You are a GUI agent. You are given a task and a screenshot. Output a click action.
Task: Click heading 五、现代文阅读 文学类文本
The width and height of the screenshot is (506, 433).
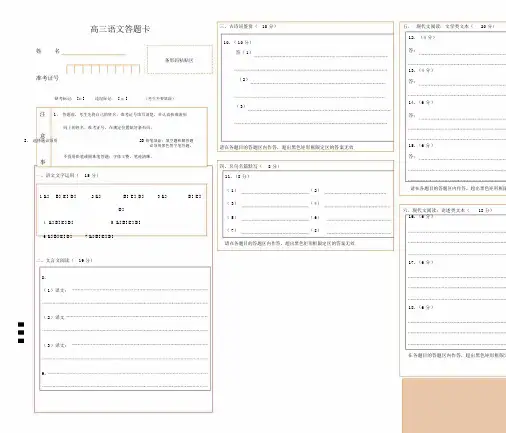449,26
